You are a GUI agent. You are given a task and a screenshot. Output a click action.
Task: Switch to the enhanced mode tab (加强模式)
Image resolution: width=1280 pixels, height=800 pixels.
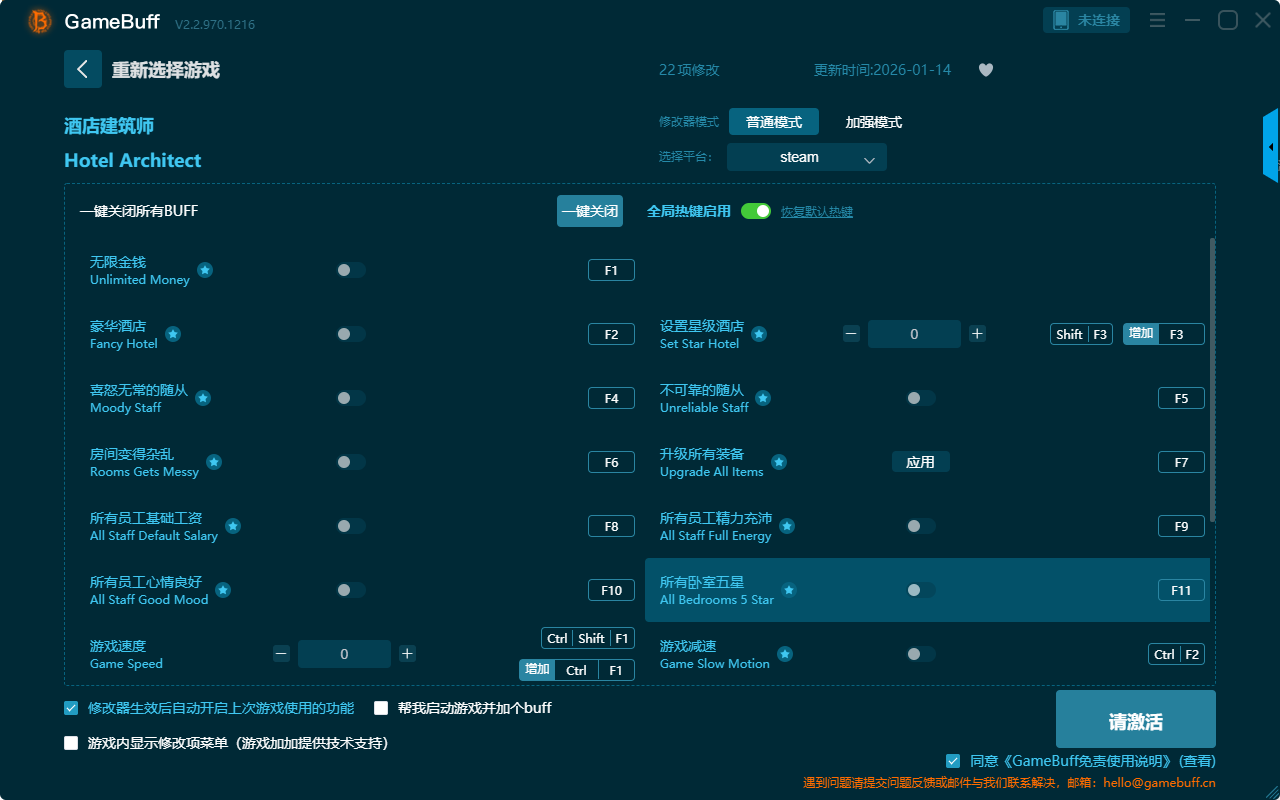[x=873, y=122]
